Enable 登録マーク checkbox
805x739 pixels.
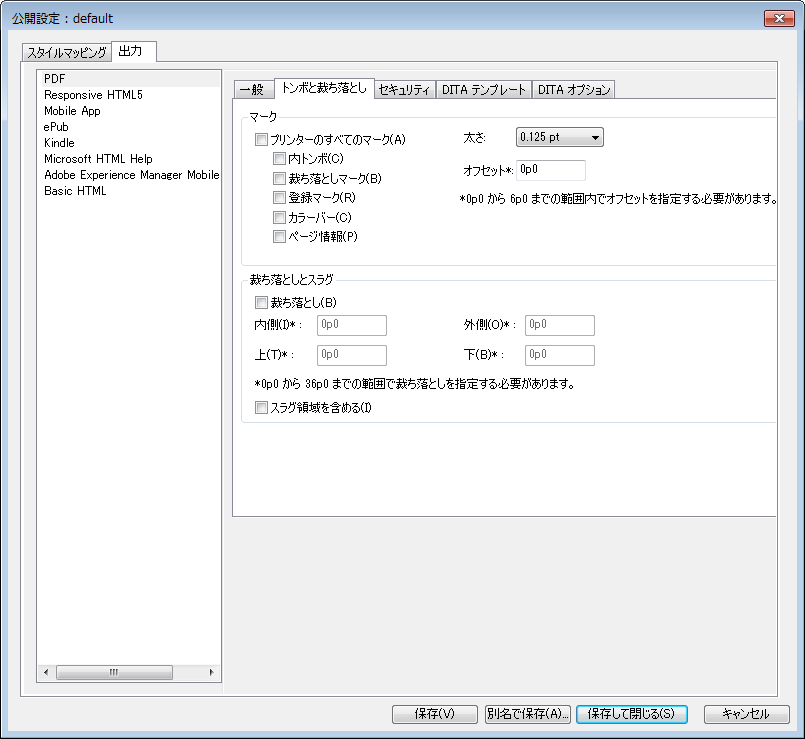280,198
